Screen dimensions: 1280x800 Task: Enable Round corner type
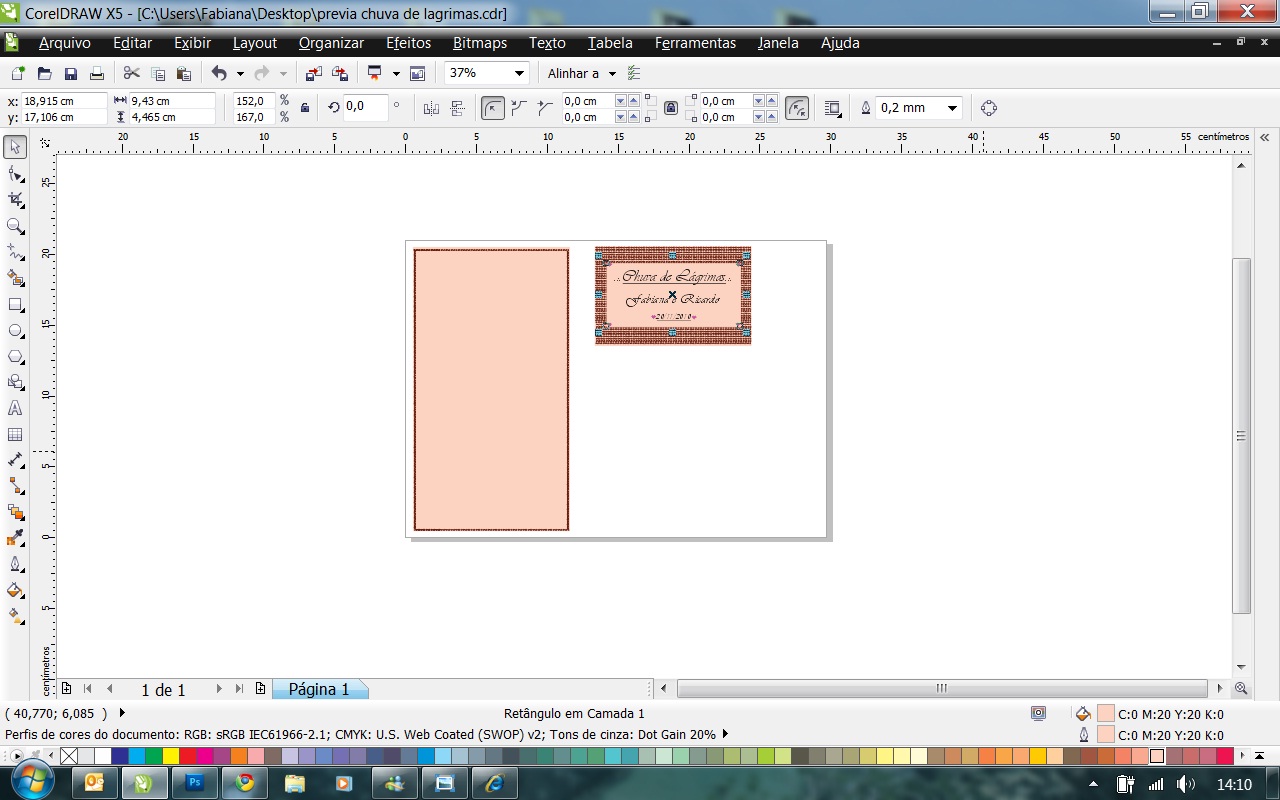[x=493, y=108]
